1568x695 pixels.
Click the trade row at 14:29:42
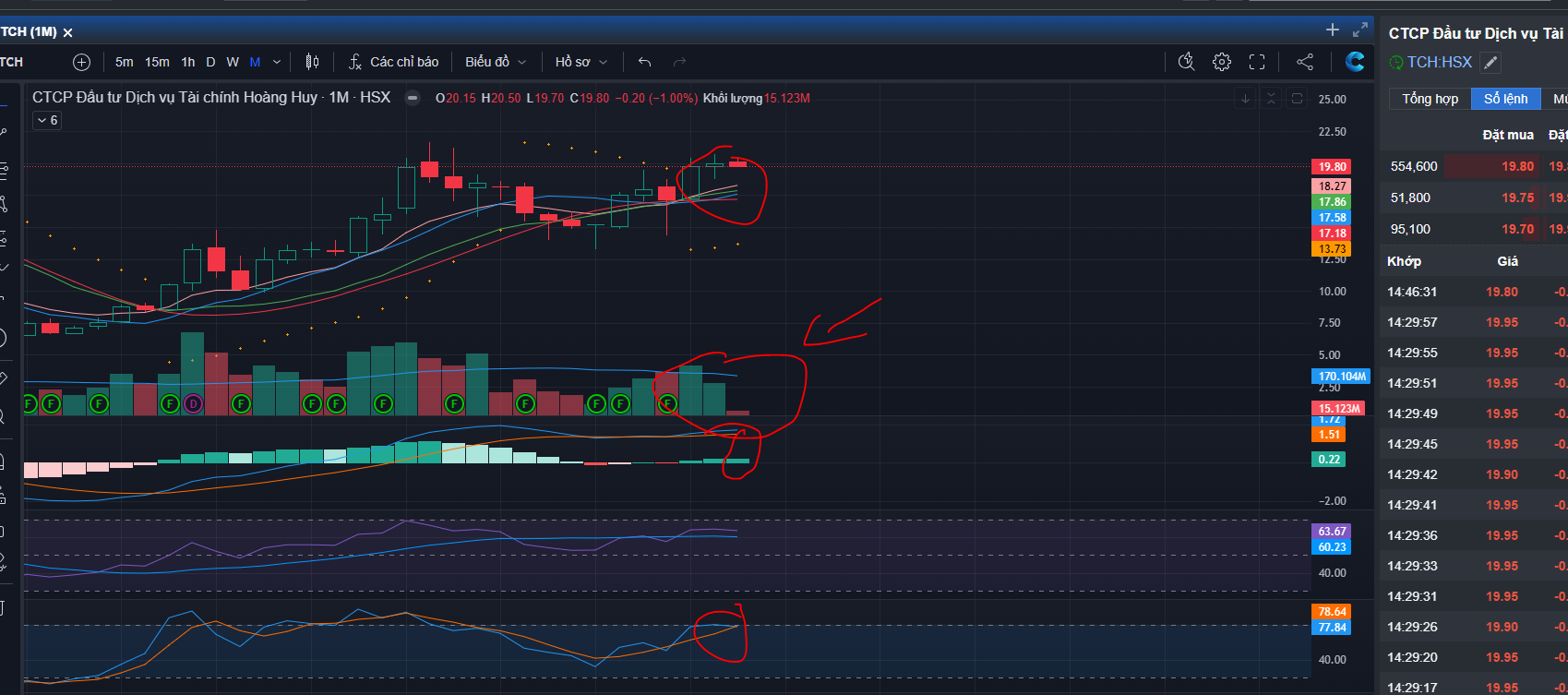click(x=1474, y=474)
